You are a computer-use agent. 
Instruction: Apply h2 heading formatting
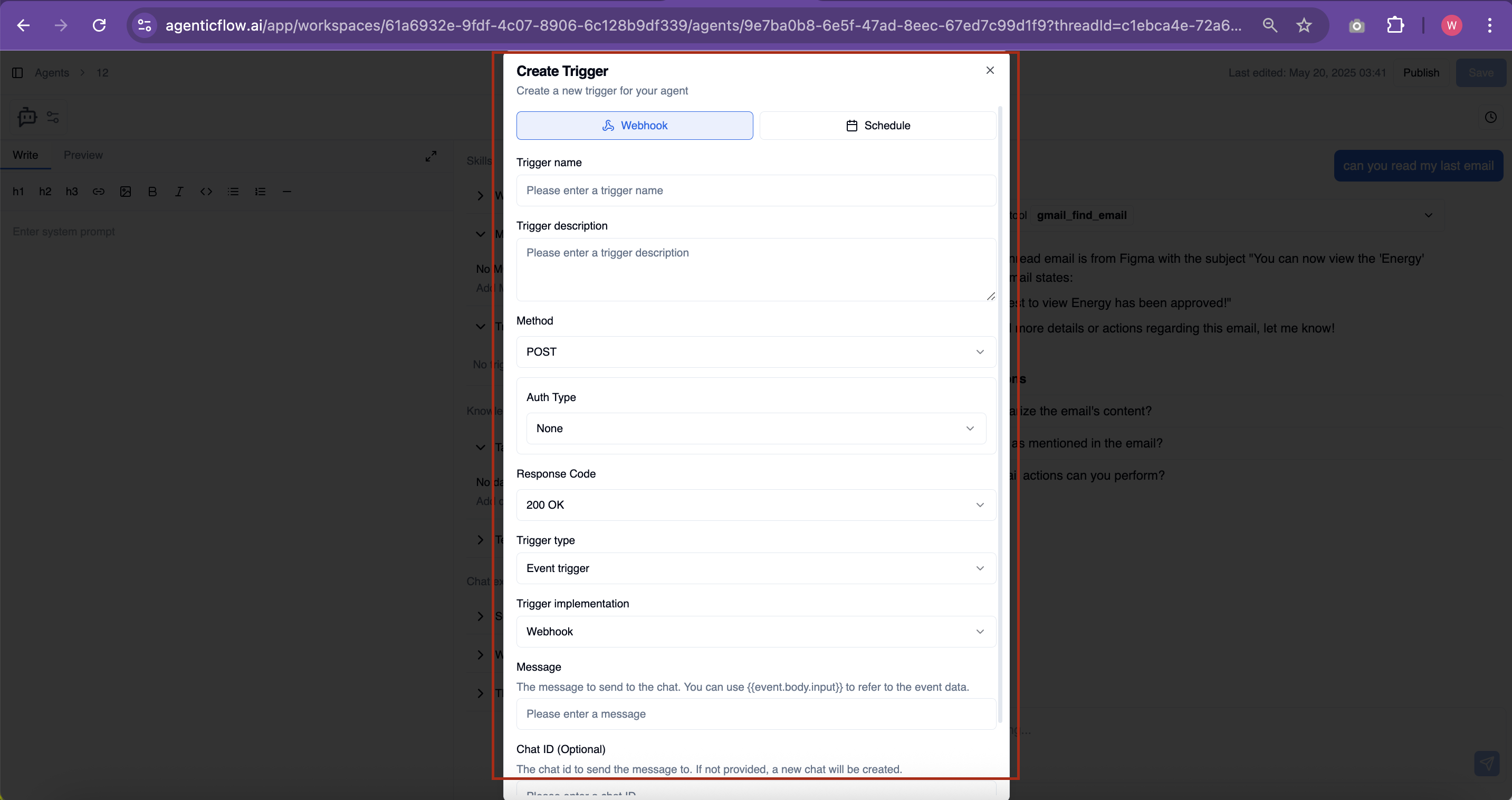tap(45, 192)
